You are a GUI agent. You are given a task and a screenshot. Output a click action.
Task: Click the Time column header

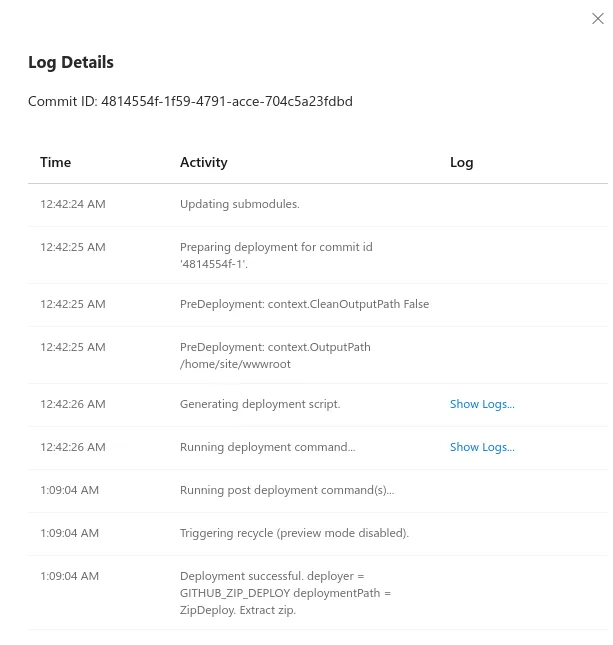click(56, 162)
